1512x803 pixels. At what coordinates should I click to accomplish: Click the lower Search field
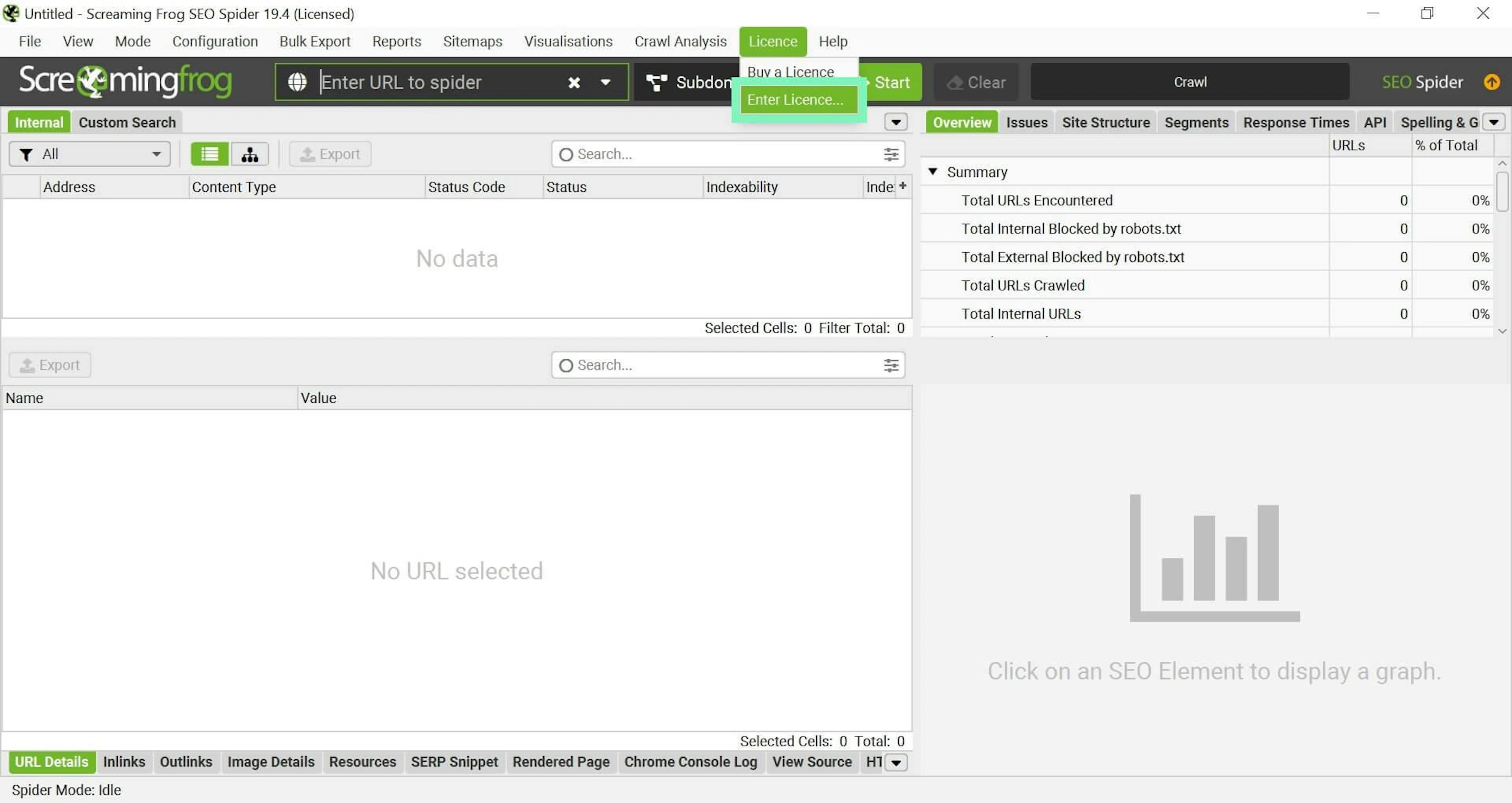(x=728, y=365)
